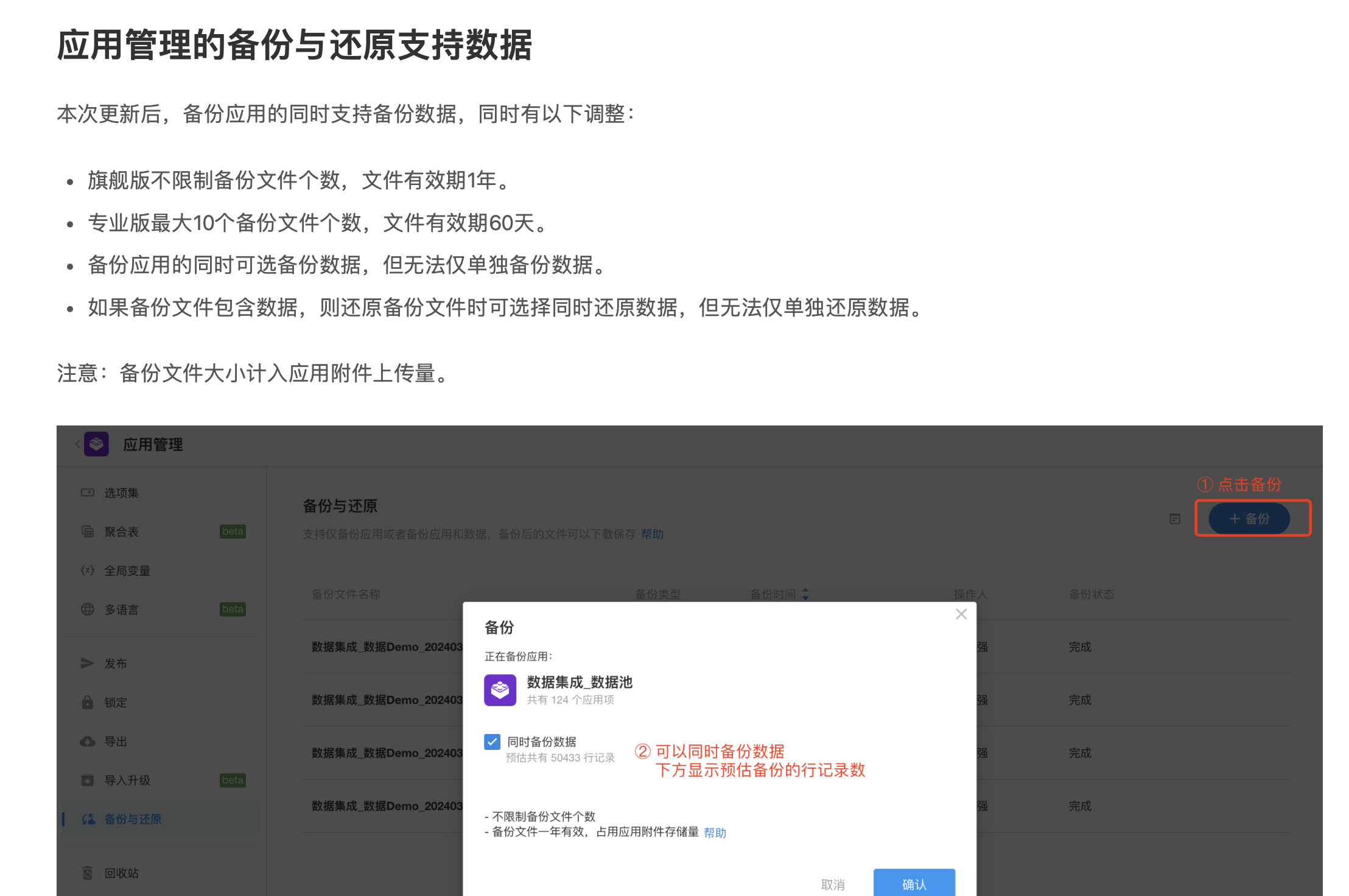Open 多语言 settings in sidebar
The height and width of the screenshot is (896, 1349).
pyautogui.click(x=122, y=609)
